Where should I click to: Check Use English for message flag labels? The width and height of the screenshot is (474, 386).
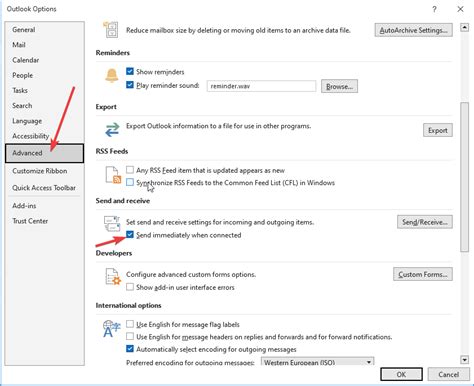pyautogui.click(x=130, y=324)
